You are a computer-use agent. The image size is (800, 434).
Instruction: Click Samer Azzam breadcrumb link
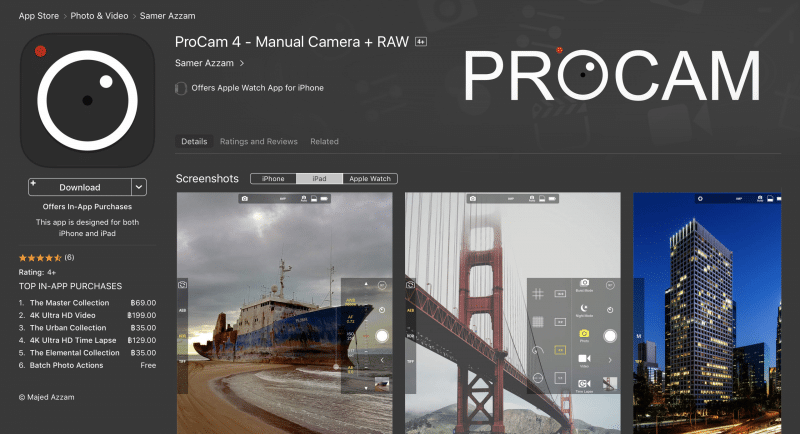167,16
